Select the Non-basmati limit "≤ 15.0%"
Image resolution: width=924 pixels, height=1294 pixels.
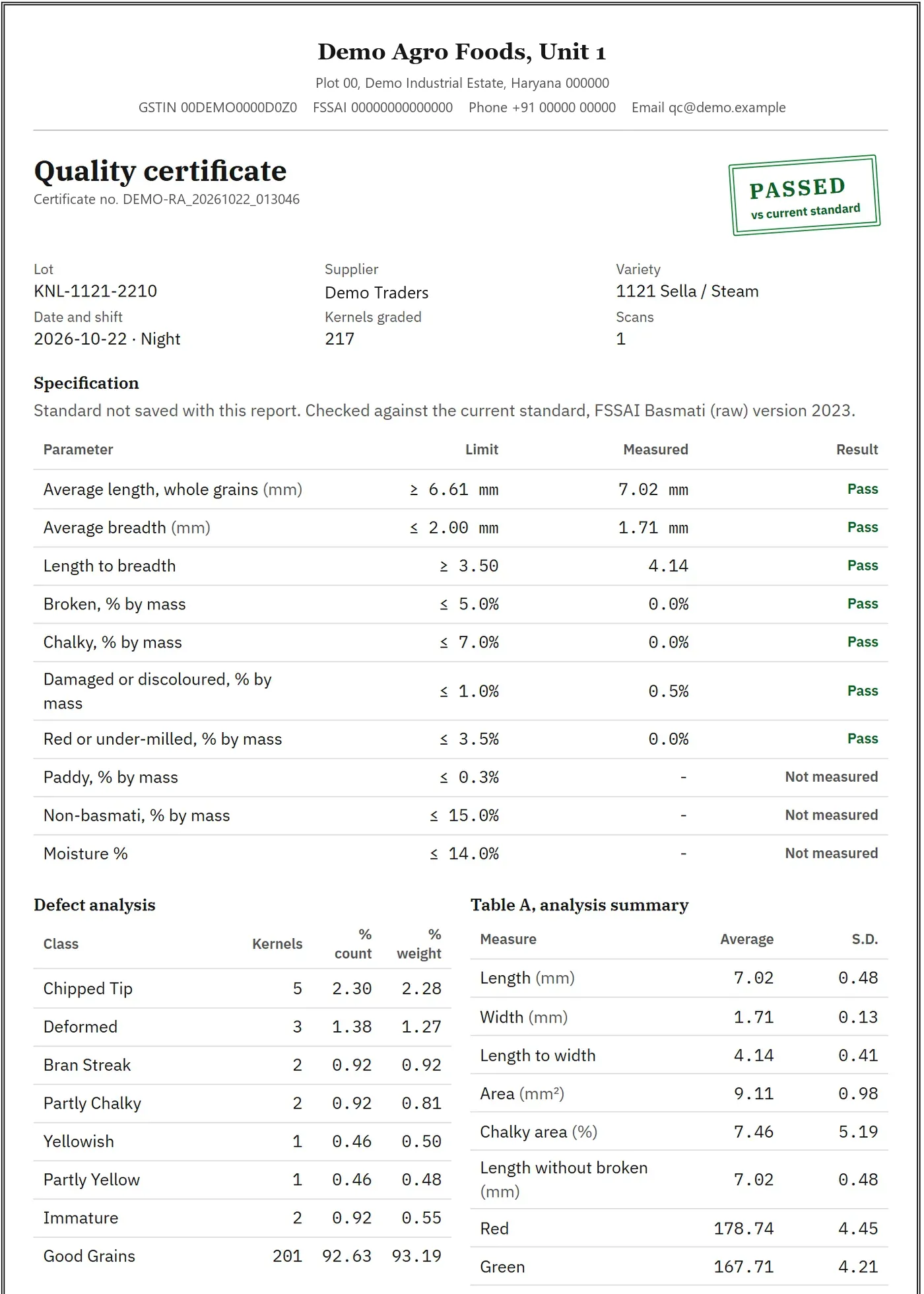(x=464, y=815)
